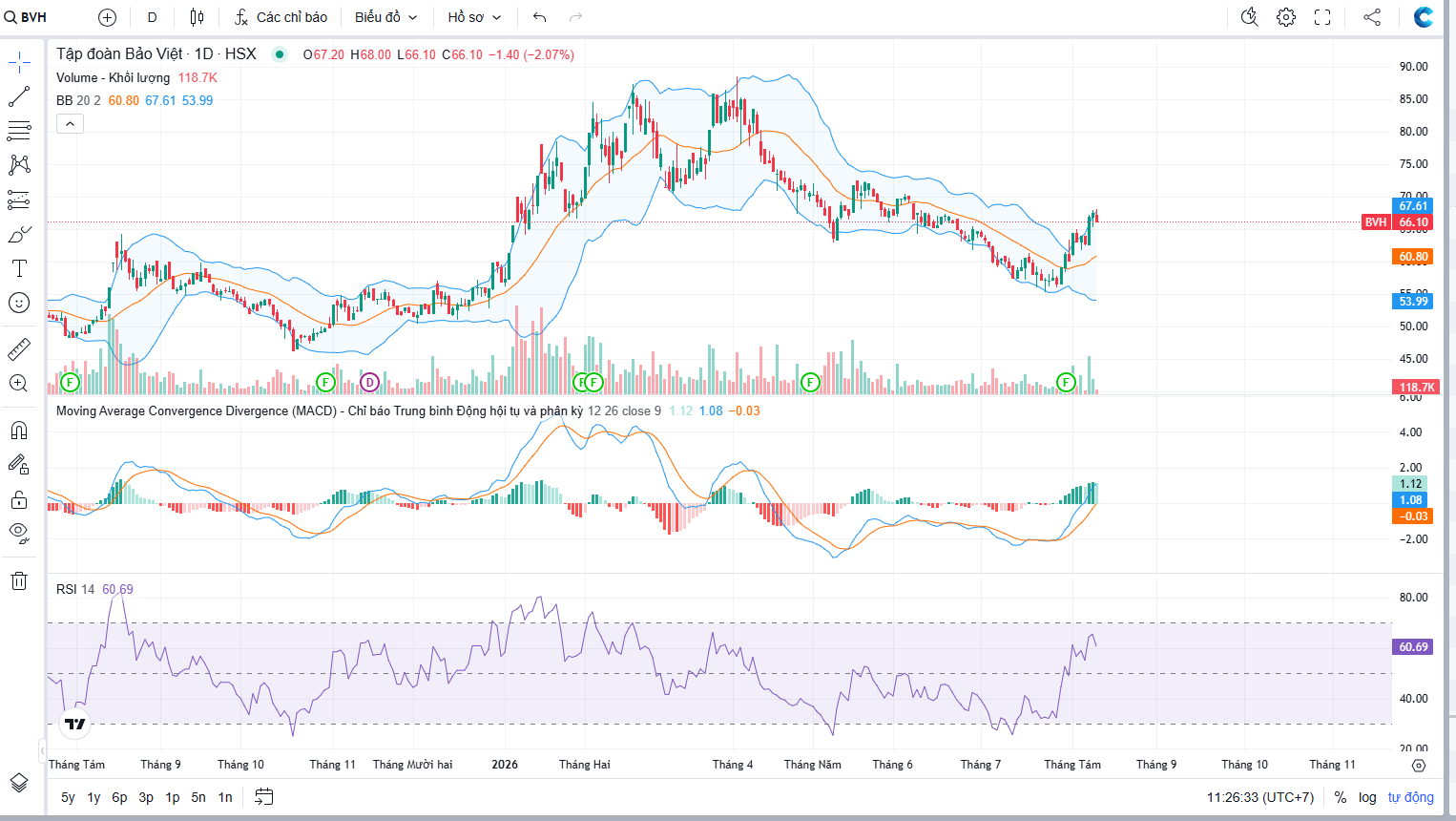Screen dimensions: 1456x821
Task: Click the orange 60.80 basis price label
Action: [x=1413, y=257]
